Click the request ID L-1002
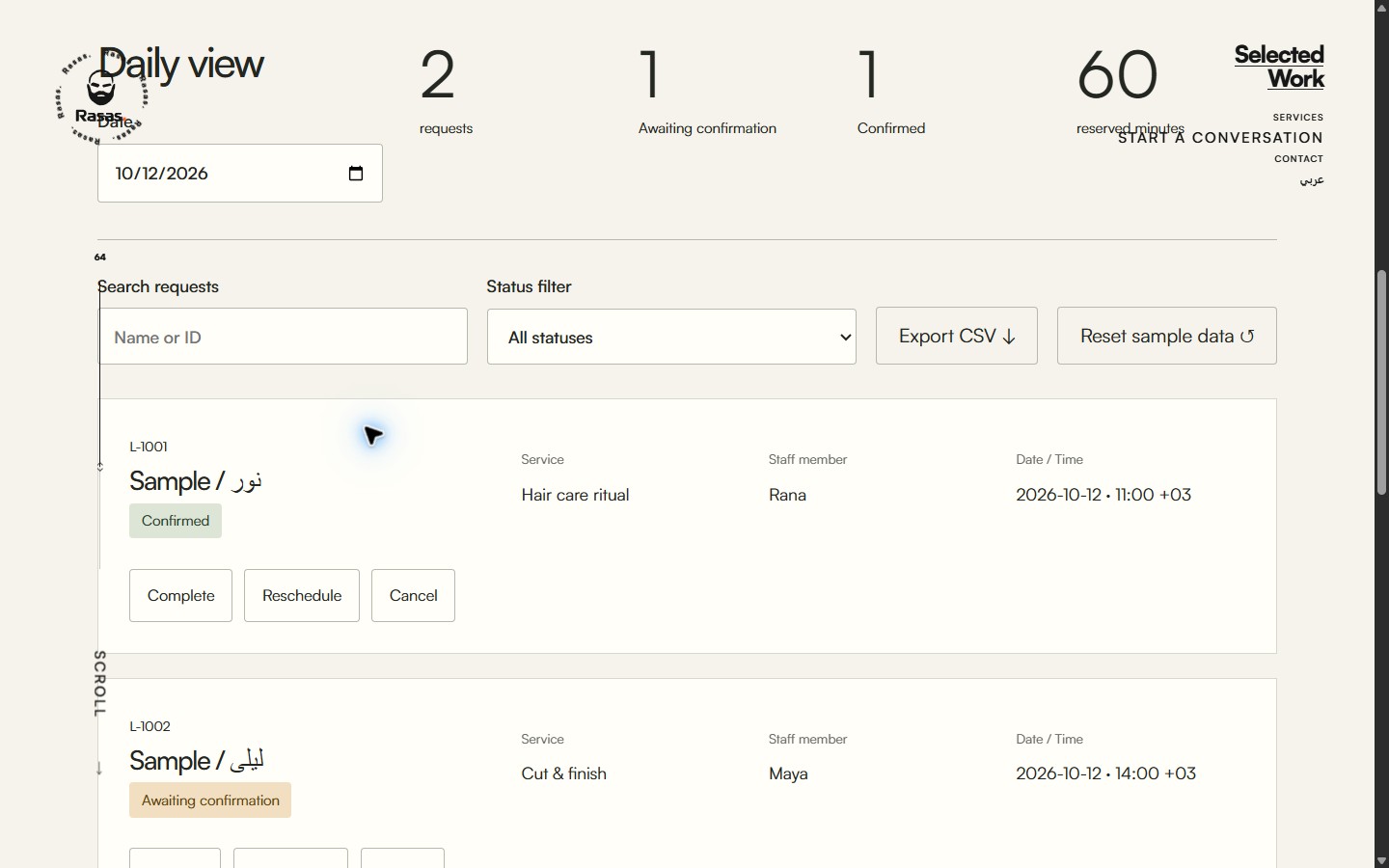The image size is (1389, 868). pos(150,726)
